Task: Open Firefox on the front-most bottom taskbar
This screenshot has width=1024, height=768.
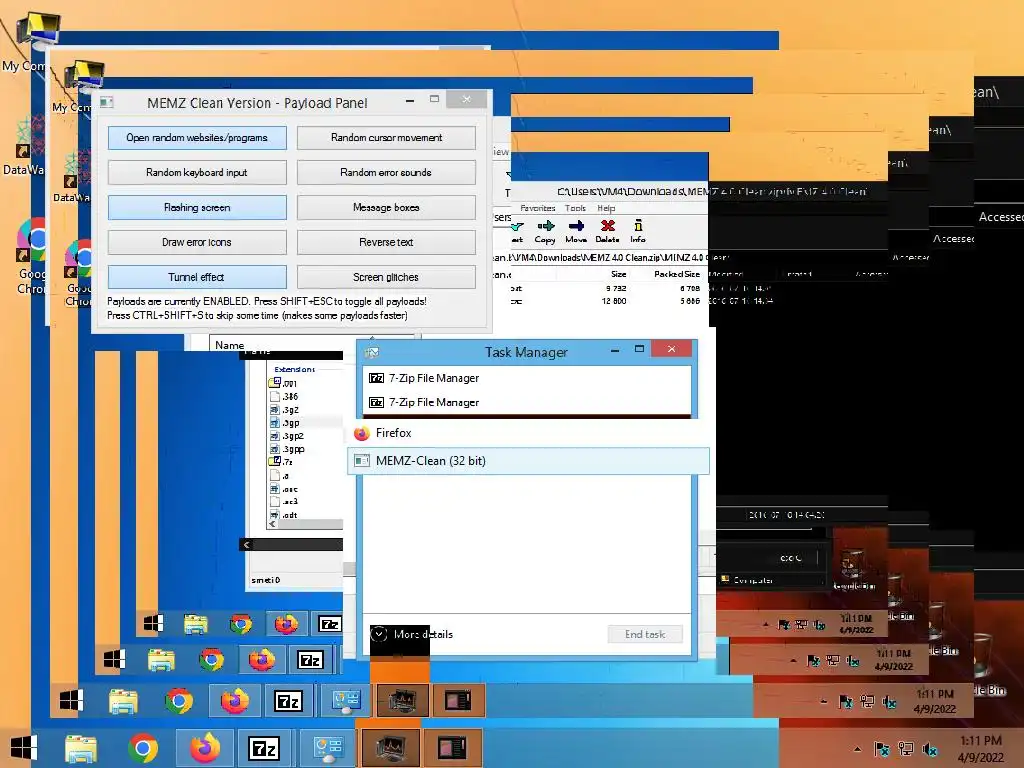Action: 205,748
